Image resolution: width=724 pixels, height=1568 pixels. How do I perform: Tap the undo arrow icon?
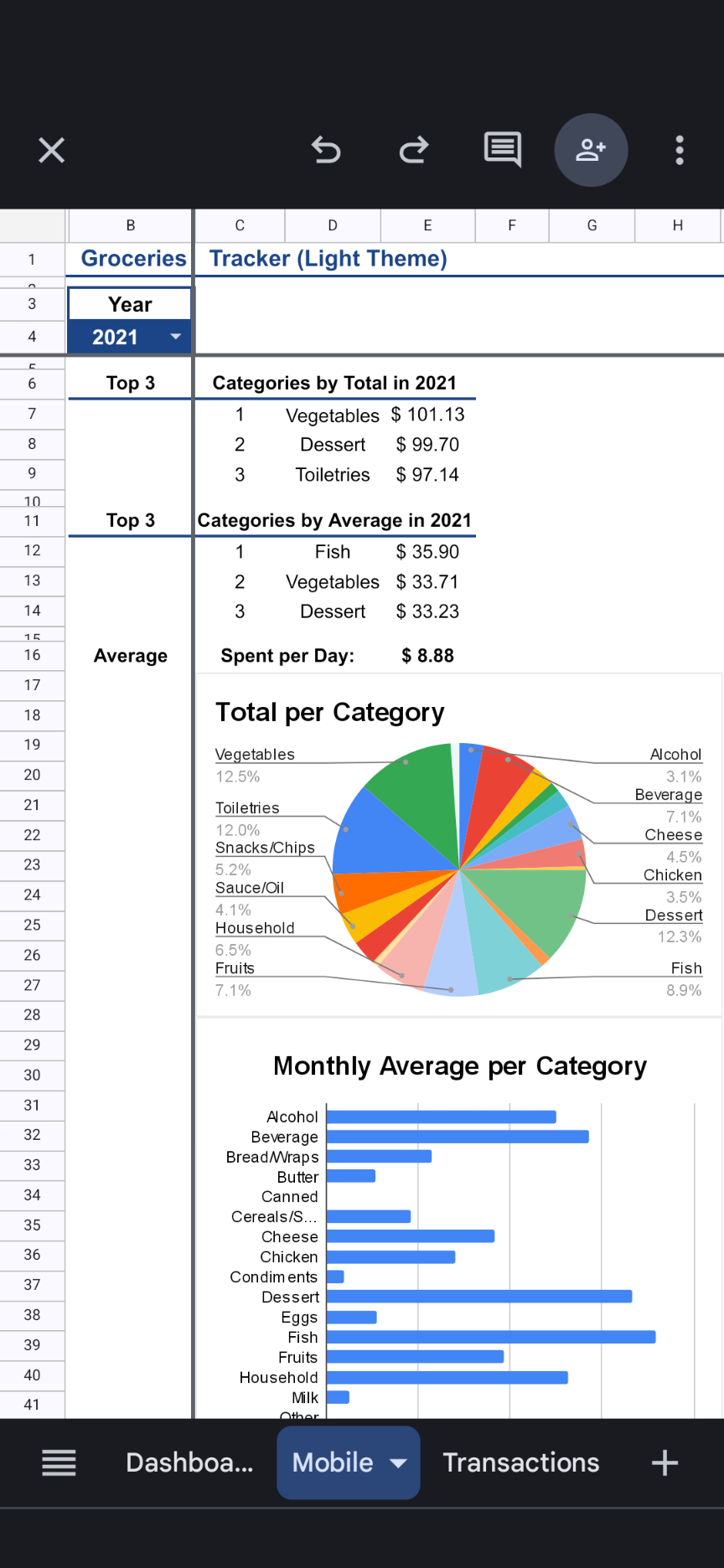click(326, 151)
